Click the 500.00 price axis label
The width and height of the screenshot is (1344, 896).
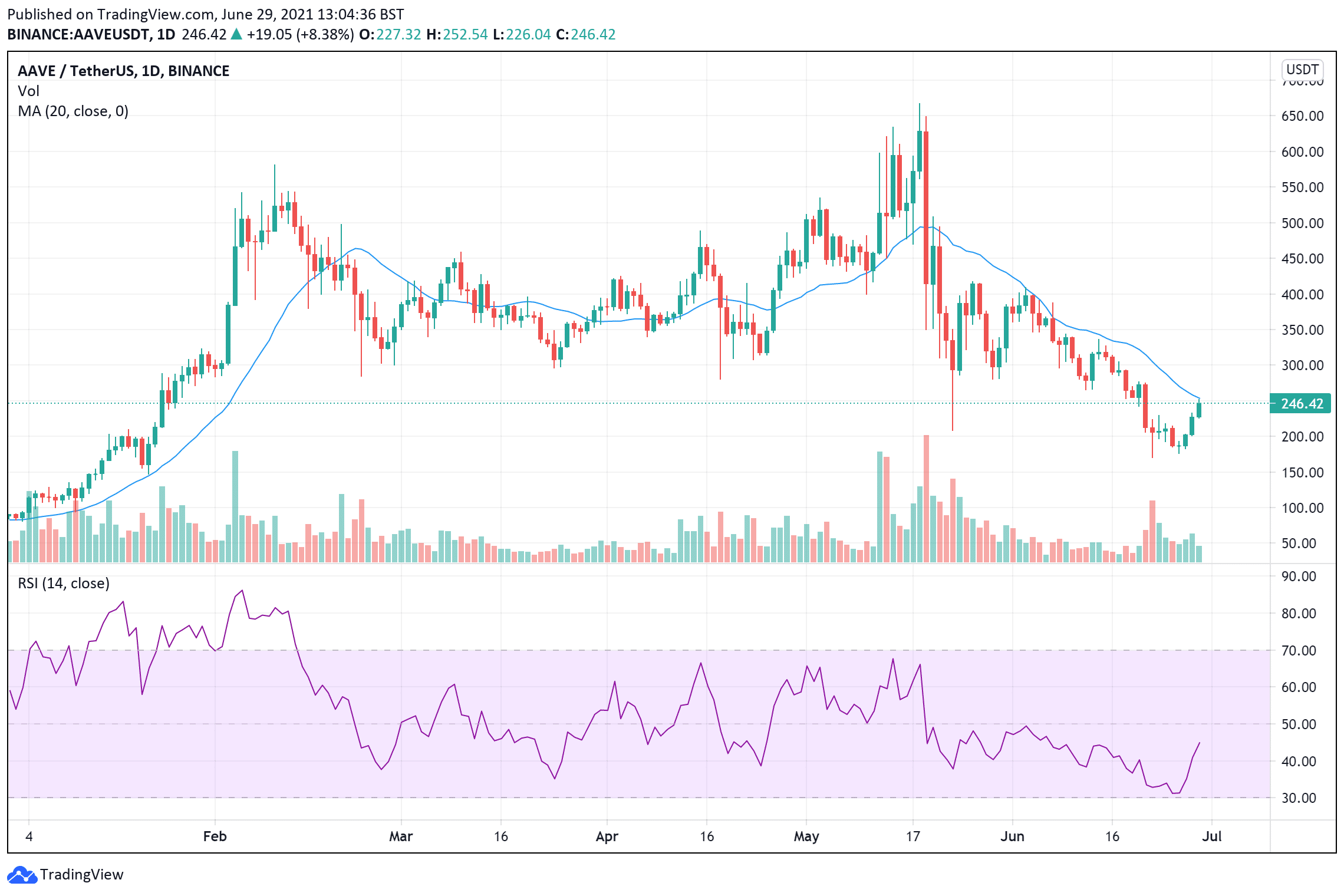[1302, 223]
